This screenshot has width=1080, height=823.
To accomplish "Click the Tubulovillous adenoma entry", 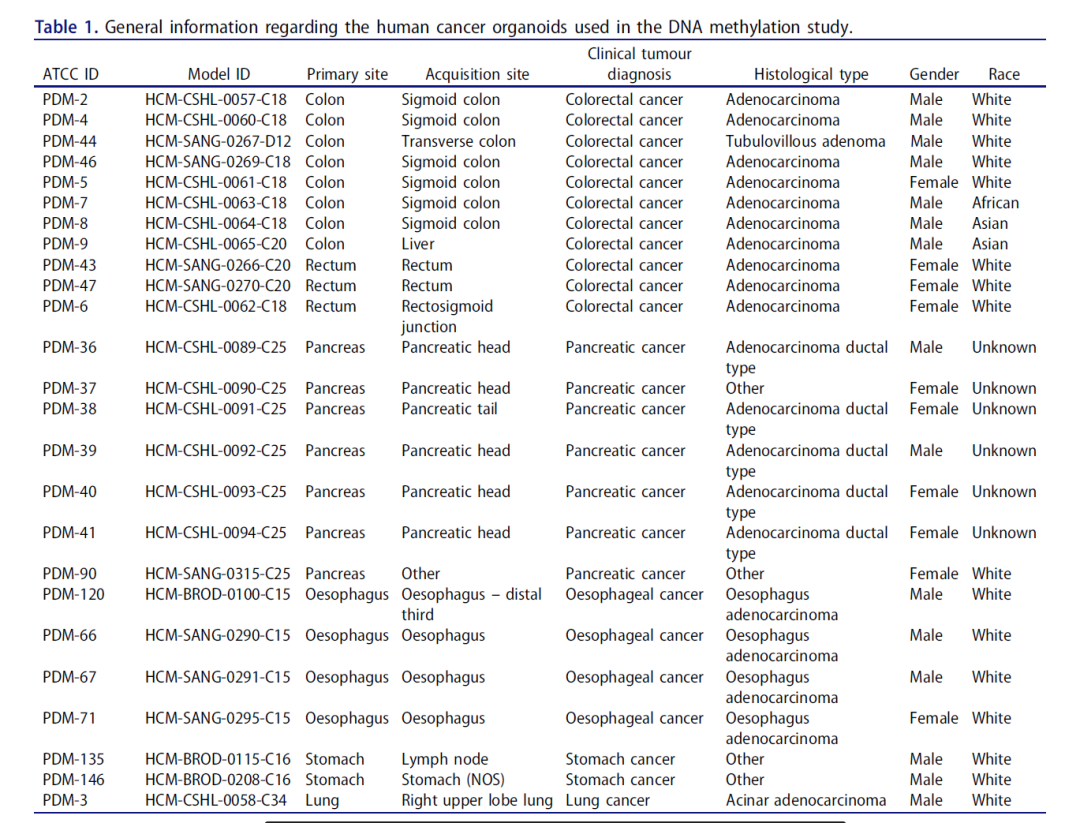I will coord(805,141).
